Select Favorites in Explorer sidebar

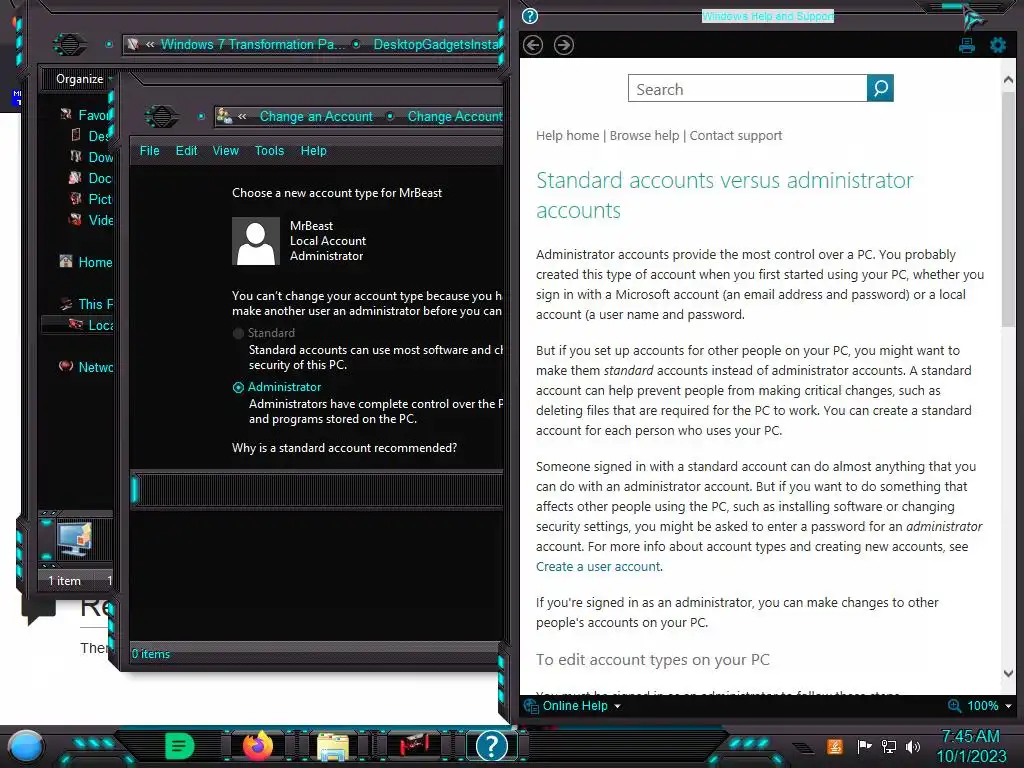86,115
